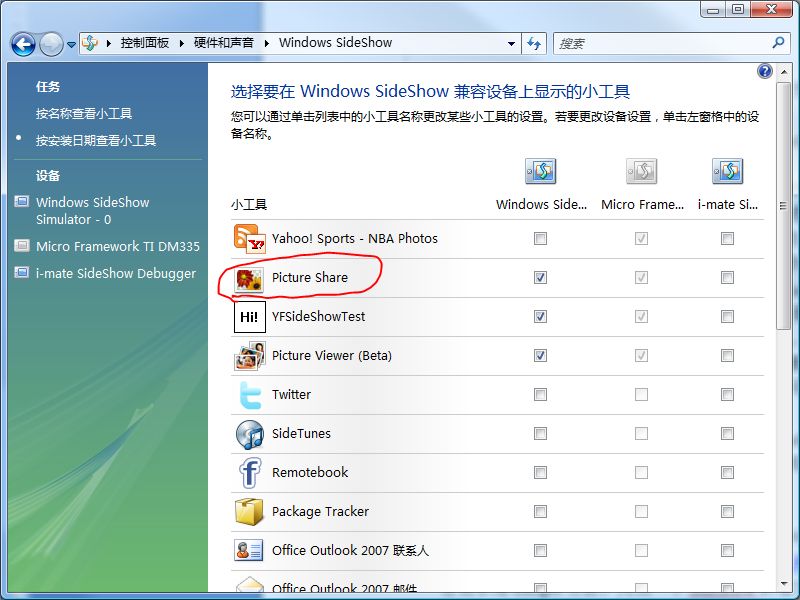Enable Yahoo! Sports for Windows Side... device
This screenshot has height=600, width=800.
(x=540, y=238)
